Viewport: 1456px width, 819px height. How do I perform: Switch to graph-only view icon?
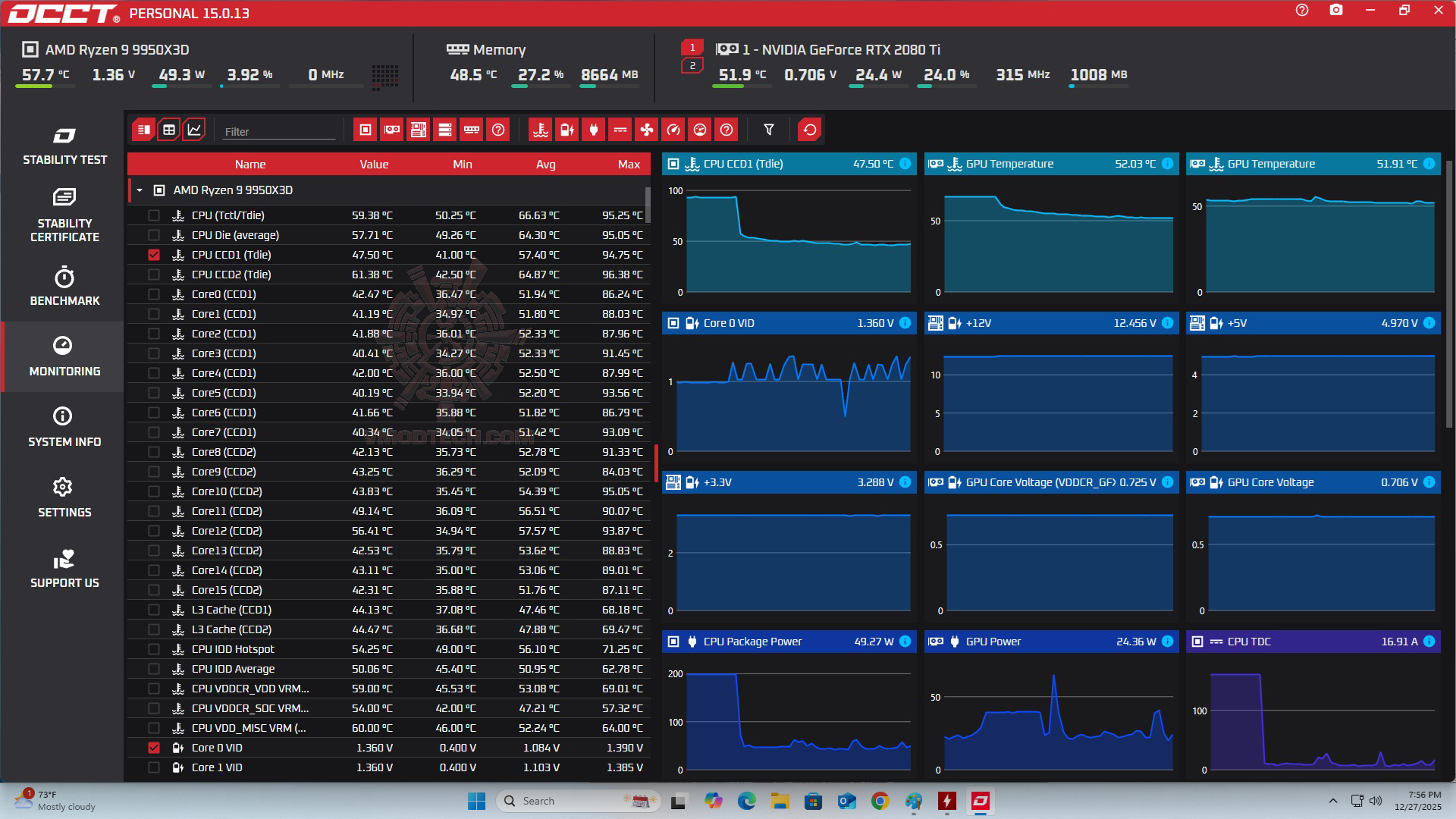[x=194, y=130]
